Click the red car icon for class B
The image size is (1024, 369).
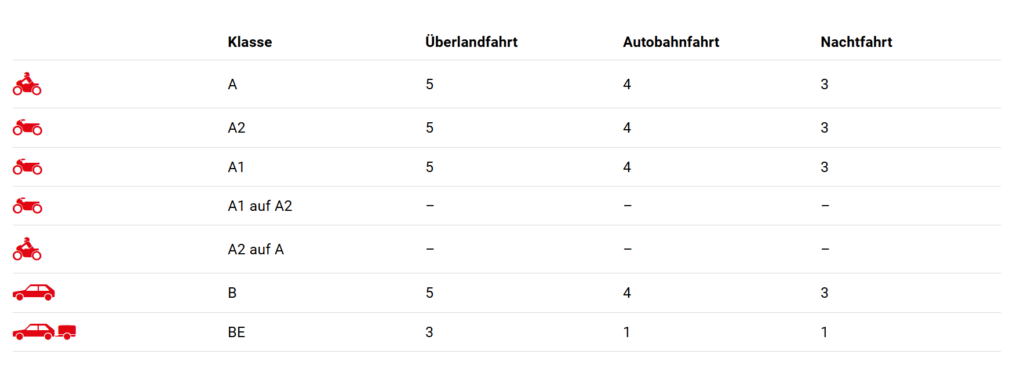34,293
